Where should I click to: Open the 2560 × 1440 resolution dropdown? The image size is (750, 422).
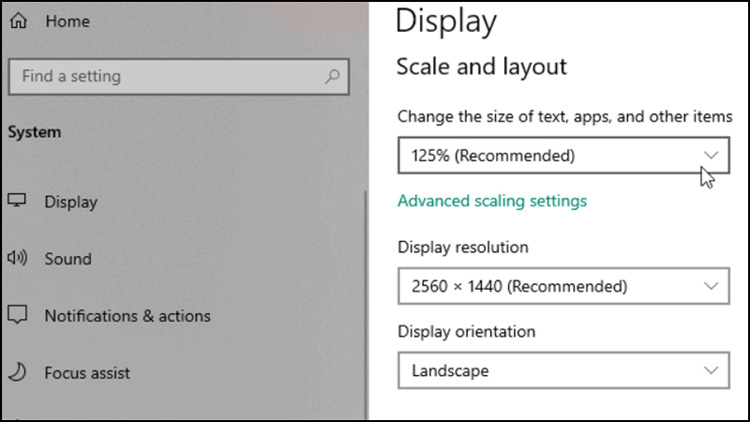click(563, 286)
